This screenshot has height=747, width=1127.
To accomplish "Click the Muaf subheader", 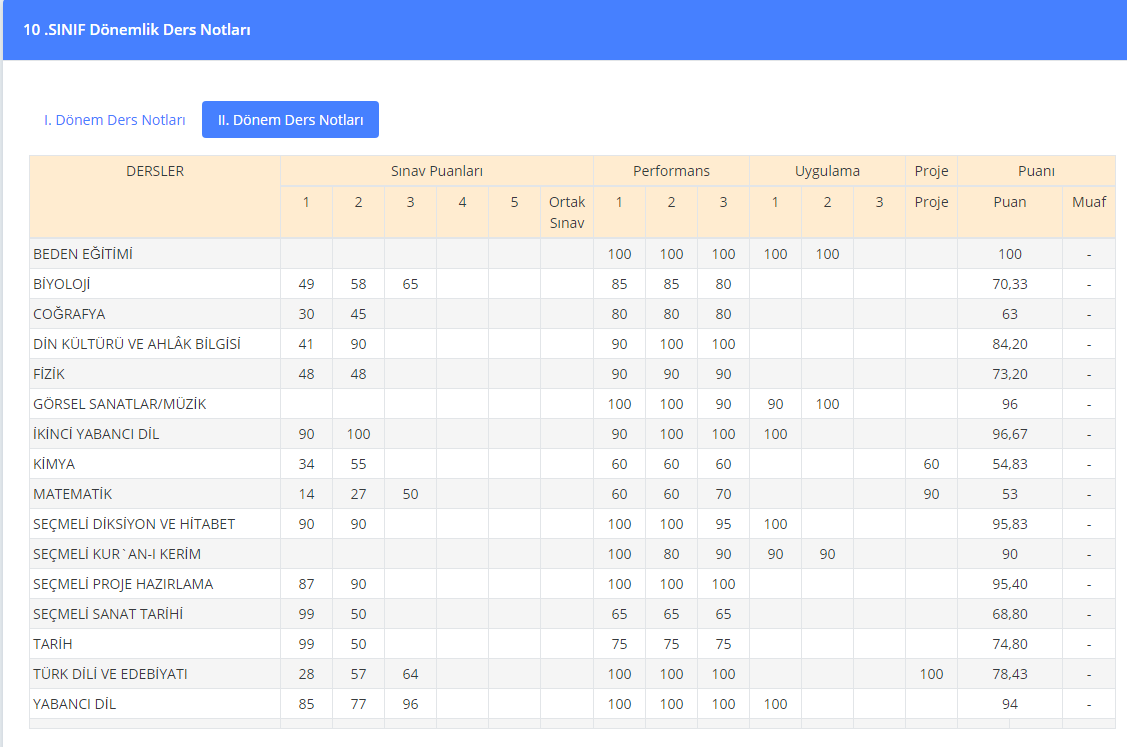I will [x=1089, y=202].
